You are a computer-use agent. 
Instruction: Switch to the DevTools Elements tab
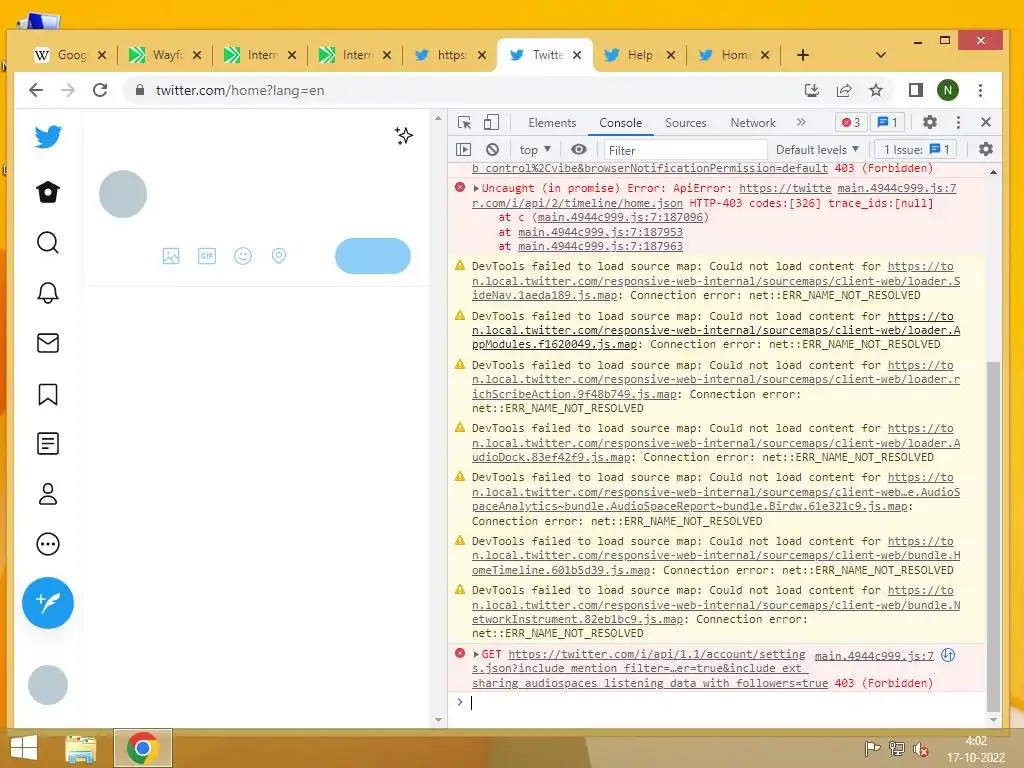(x=552, y=123)
